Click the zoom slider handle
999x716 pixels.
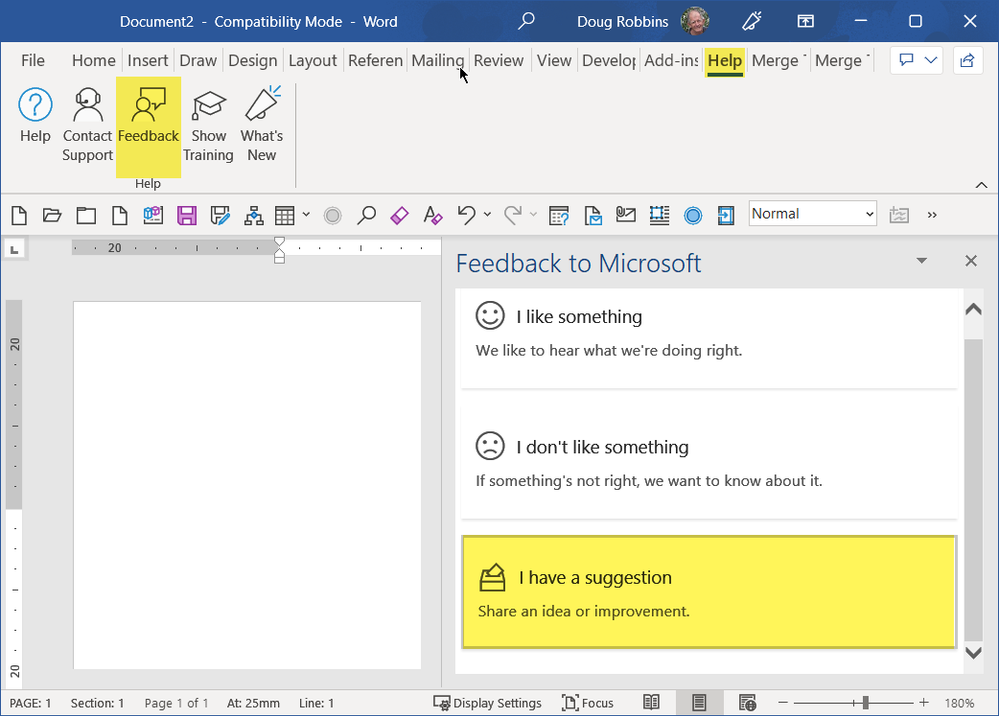(x=865, y=703)
